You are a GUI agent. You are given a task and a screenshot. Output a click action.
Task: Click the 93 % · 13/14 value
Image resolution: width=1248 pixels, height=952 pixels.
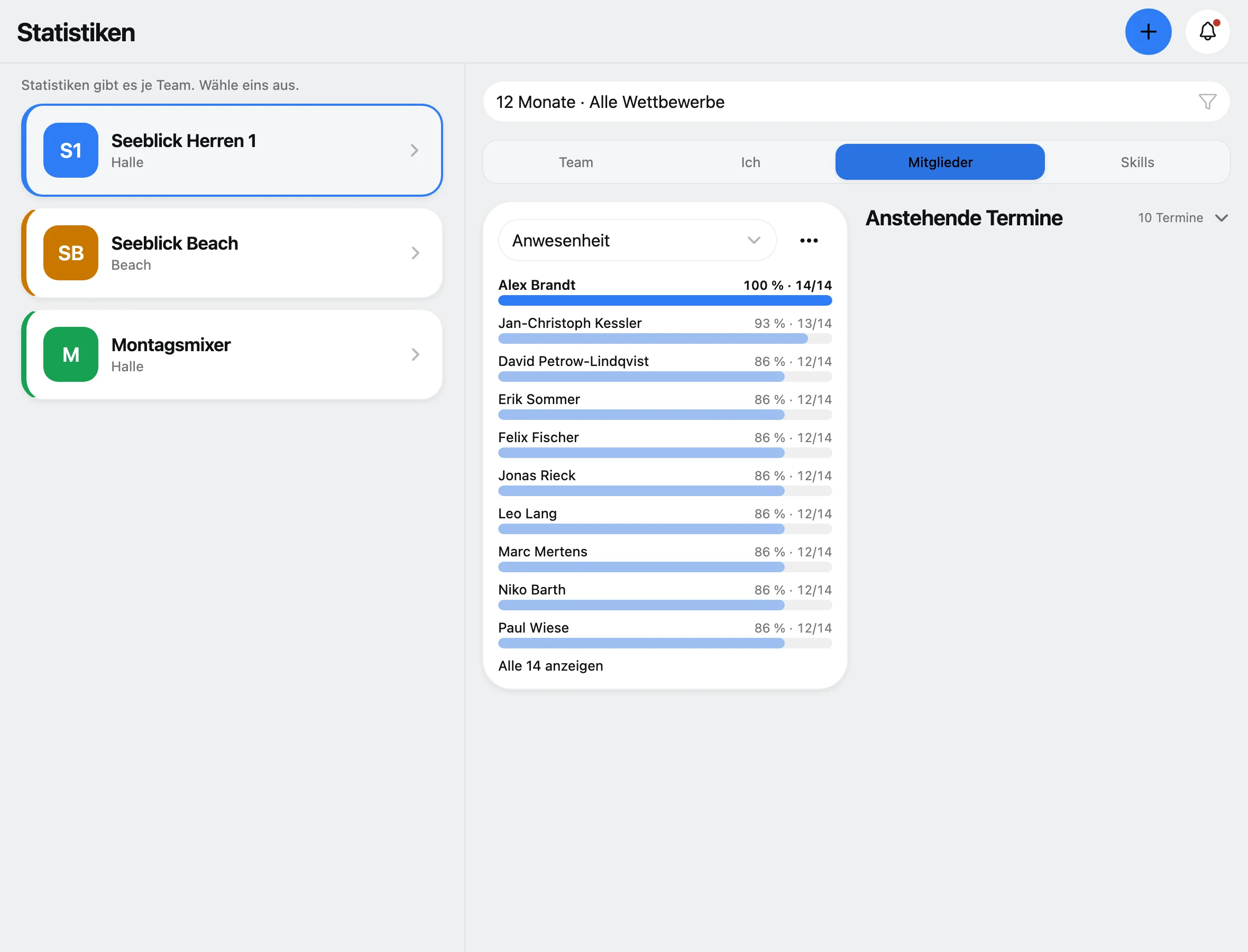coord(793,323)
